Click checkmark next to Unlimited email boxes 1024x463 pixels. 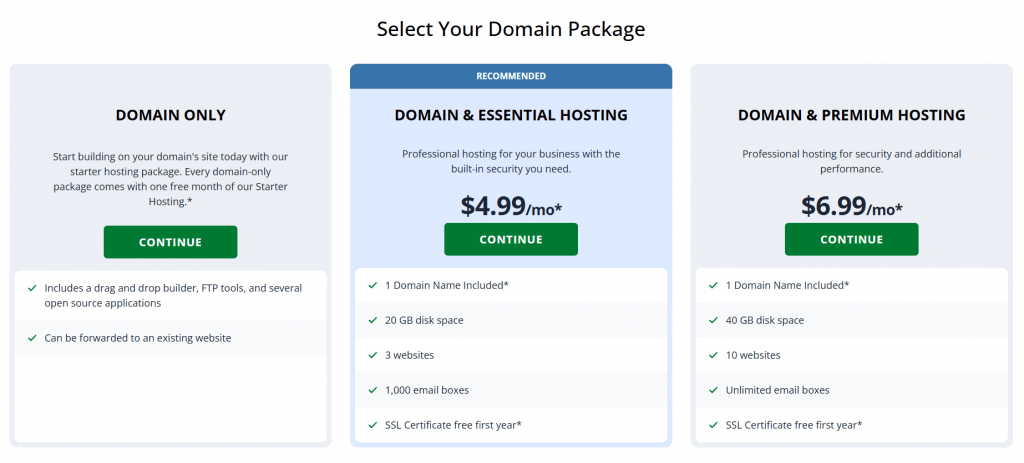[x=713, y=390]
